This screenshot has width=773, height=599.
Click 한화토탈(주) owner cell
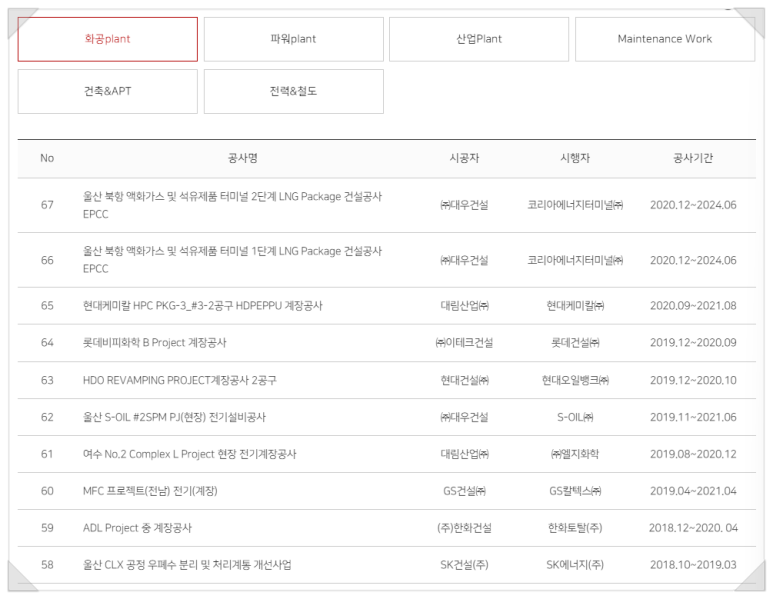click(x=575, y=528)
